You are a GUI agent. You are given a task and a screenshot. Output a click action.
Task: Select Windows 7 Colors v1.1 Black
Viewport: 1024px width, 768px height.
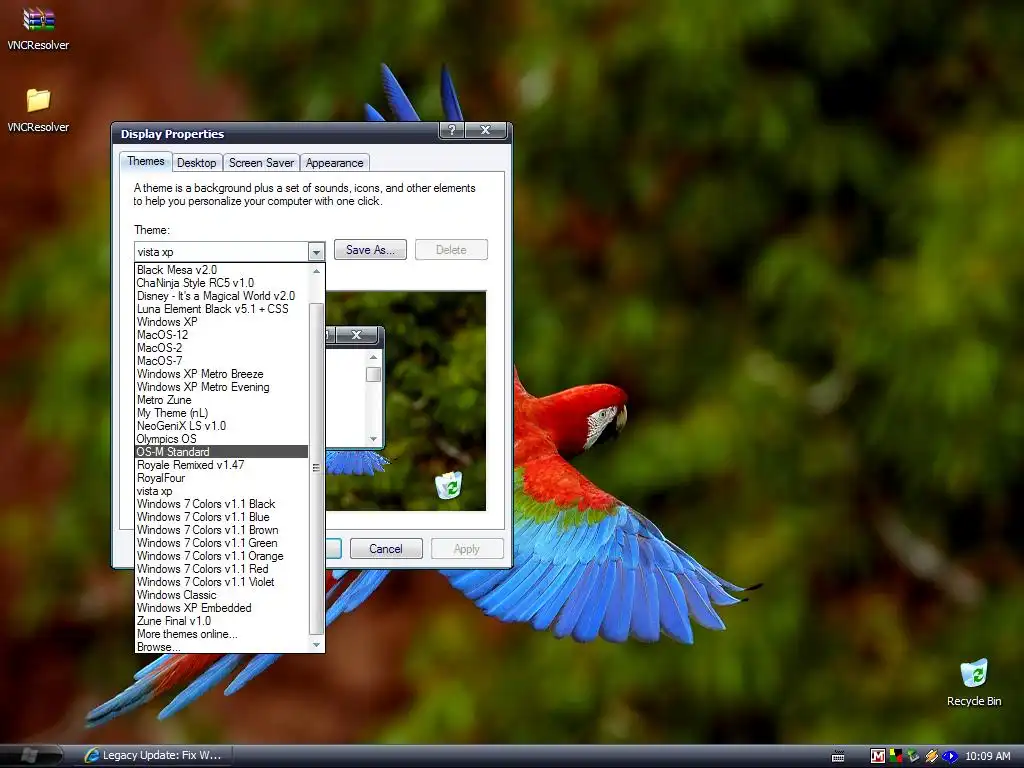[x=221, y=504]
